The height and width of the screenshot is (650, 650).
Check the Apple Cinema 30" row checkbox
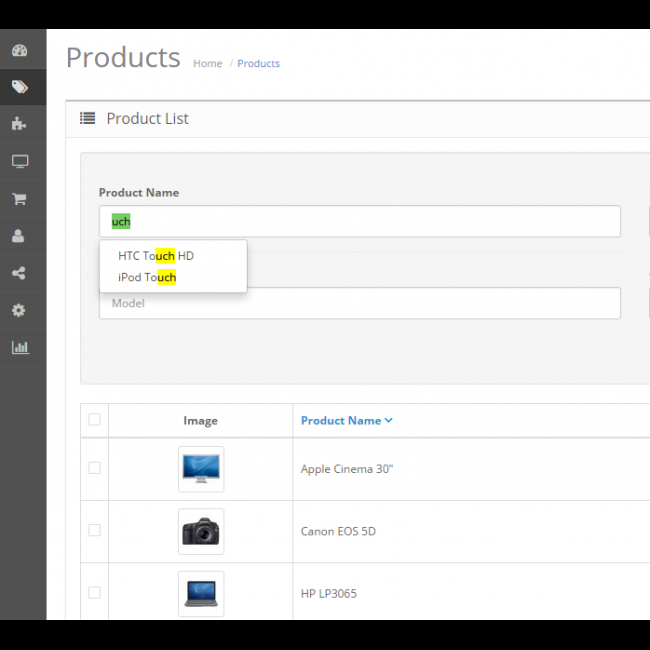tap(94, 468)
